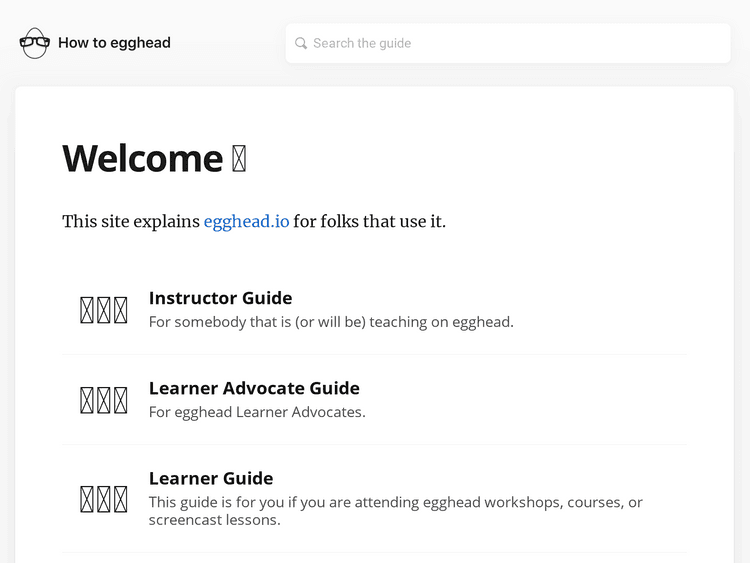Click the "(or will be)" text in Instructor description
750x563 pixels.
tap(331, 322)
